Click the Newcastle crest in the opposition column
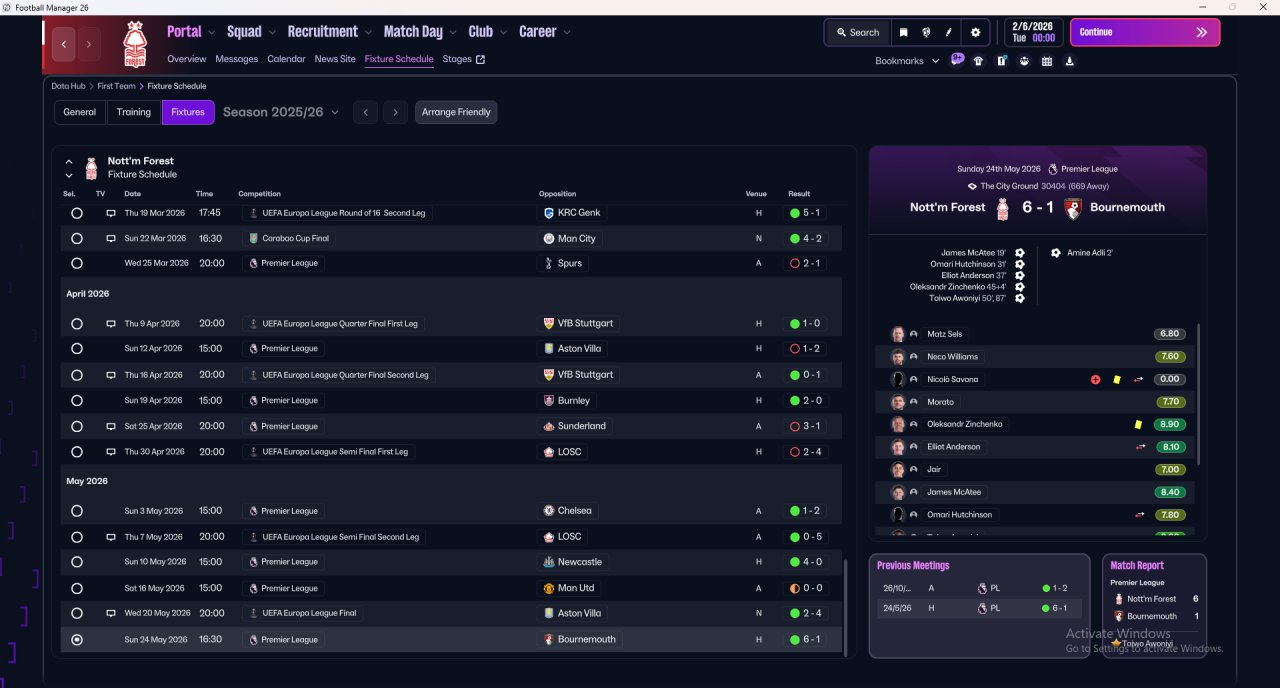The image size is (1280, 688). click(x=549, y=562)
